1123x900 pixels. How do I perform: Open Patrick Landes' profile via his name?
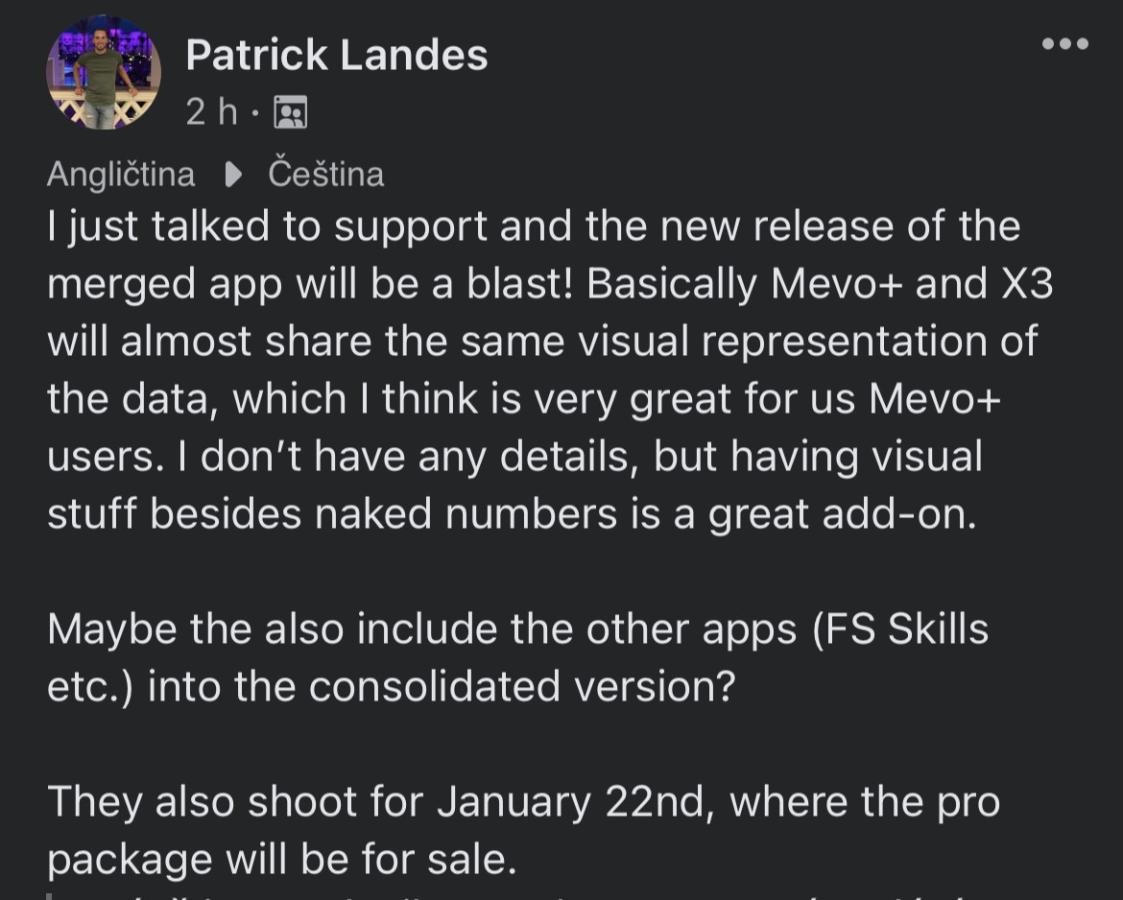click(x=336, y=55)
